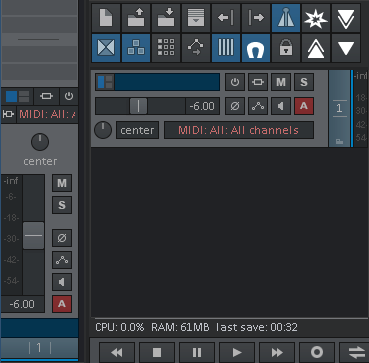Toggle move envelope points with items
369x363 pixels.
tap(196, 48)
